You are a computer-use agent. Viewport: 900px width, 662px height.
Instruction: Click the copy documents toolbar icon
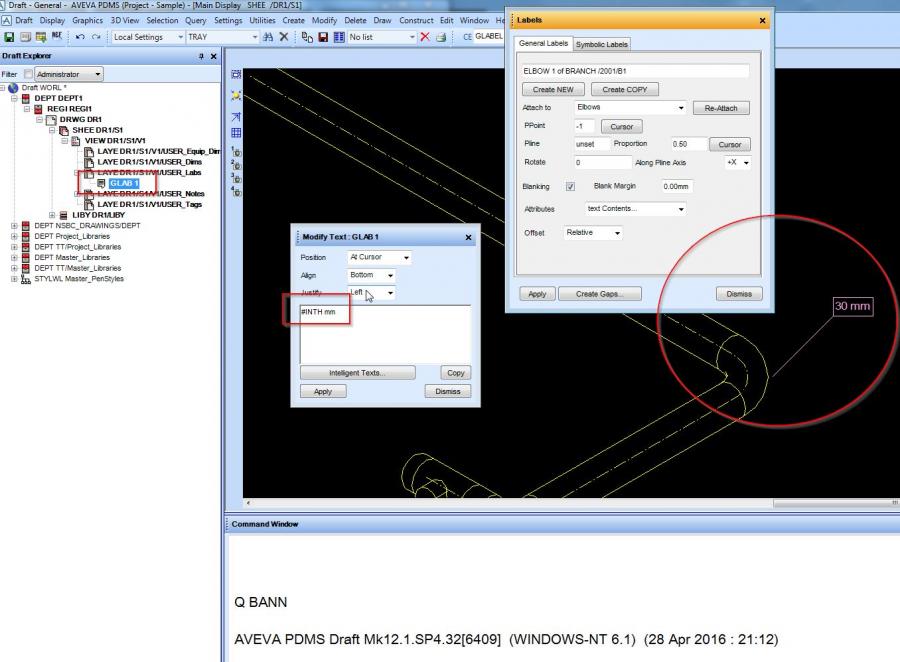(308, 37)
